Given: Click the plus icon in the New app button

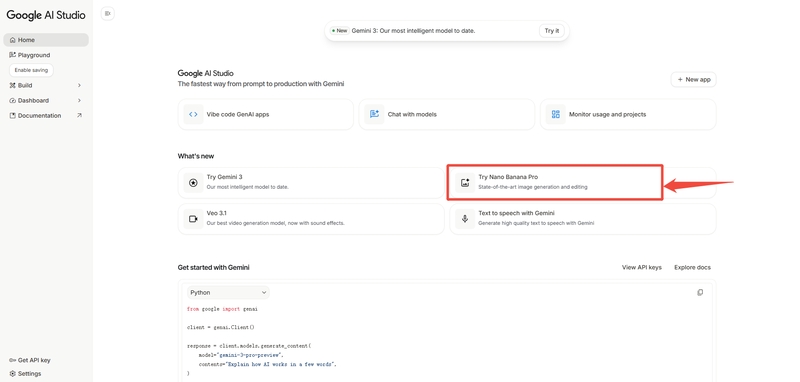Looking at the screenshot, I should 680,80.
